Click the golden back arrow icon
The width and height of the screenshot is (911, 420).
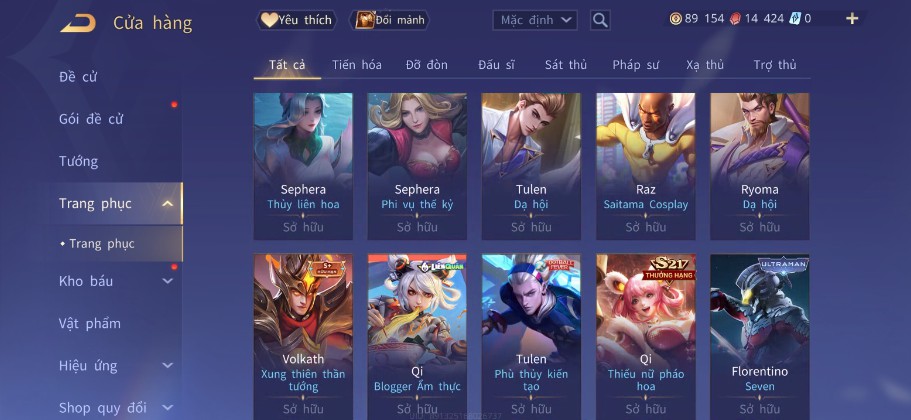pos(78,23)
